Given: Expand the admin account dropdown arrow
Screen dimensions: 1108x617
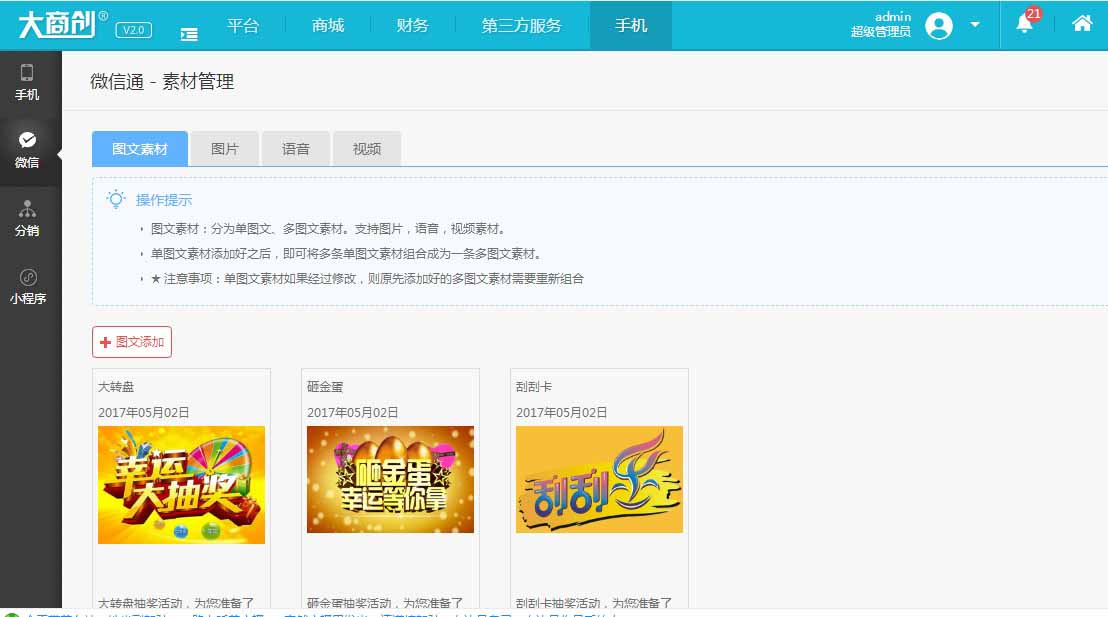Looking at the screenshot, I should tap(975, 25).
